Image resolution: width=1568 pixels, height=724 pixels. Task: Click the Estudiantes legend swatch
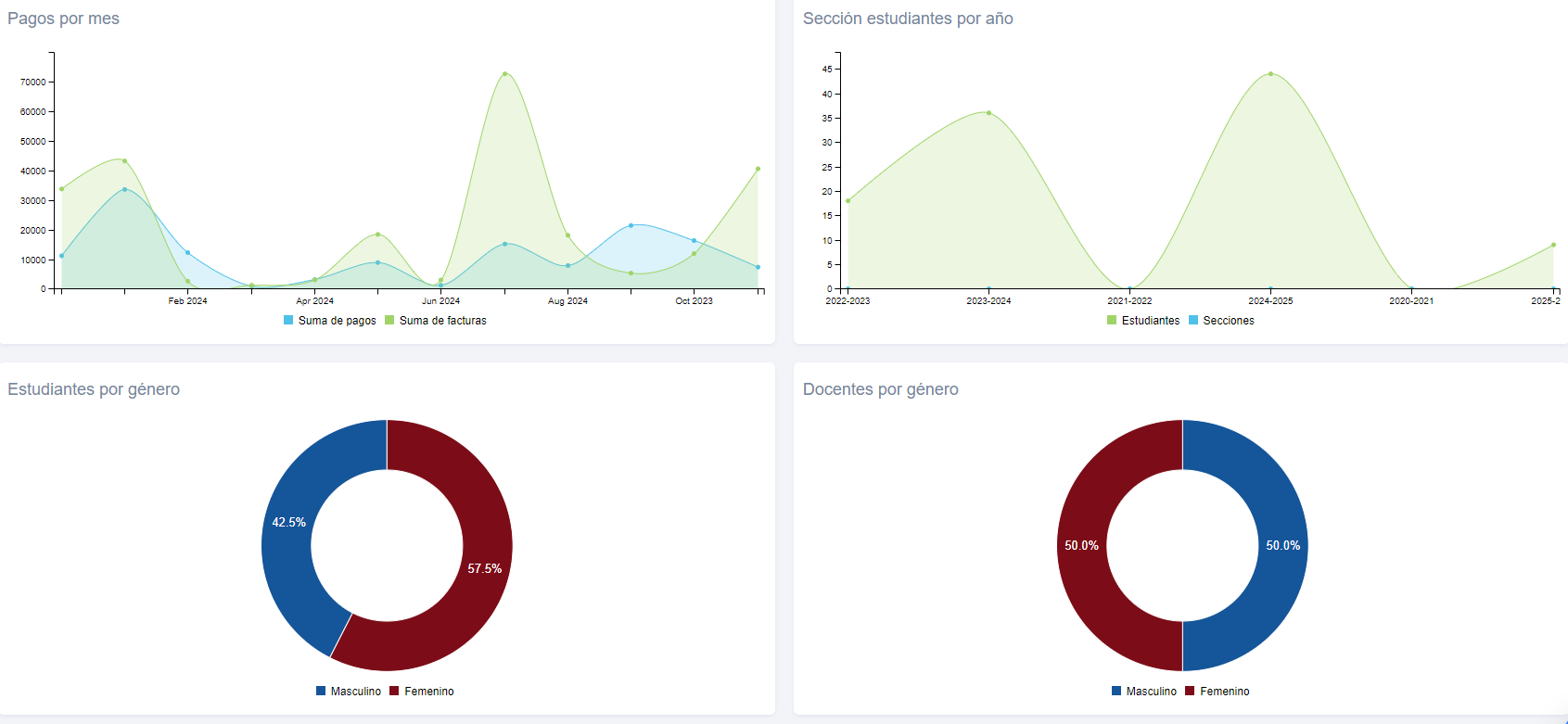pyautogui.click(x=1112, y=320)
